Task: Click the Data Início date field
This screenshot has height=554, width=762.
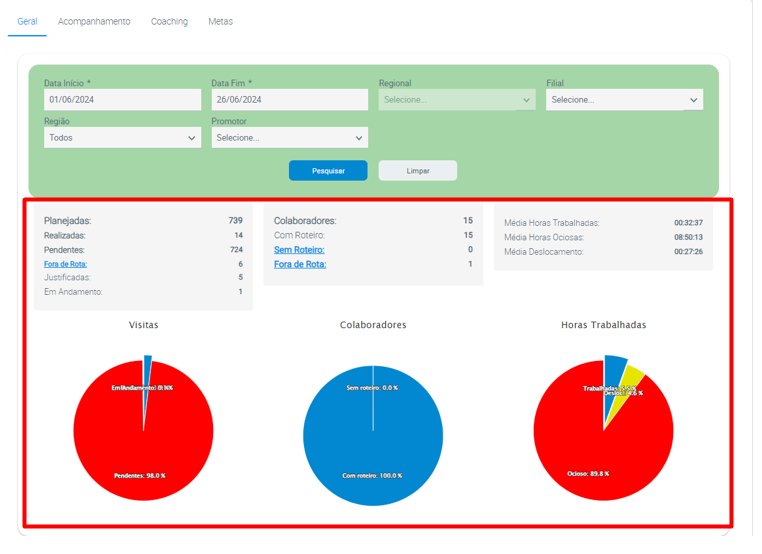Action: click(x=122, y=100)
